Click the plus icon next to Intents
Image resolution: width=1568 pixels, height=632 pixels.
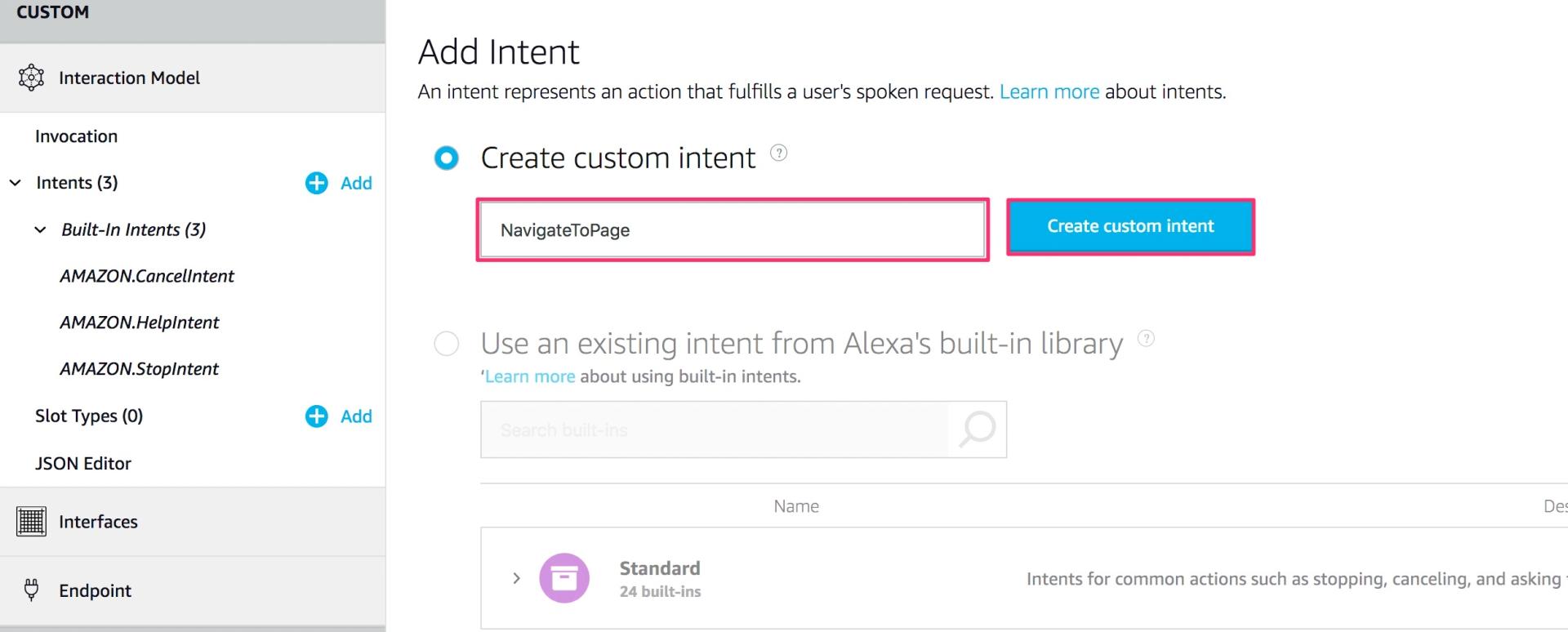click(x=316, y=183)
